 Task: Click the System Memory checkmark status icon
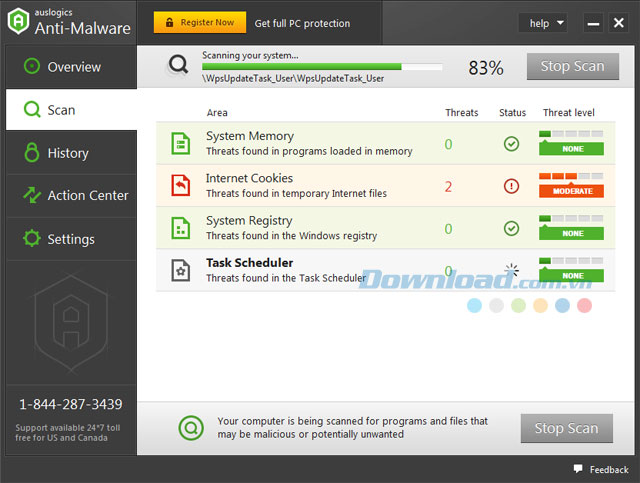(511, 144)
